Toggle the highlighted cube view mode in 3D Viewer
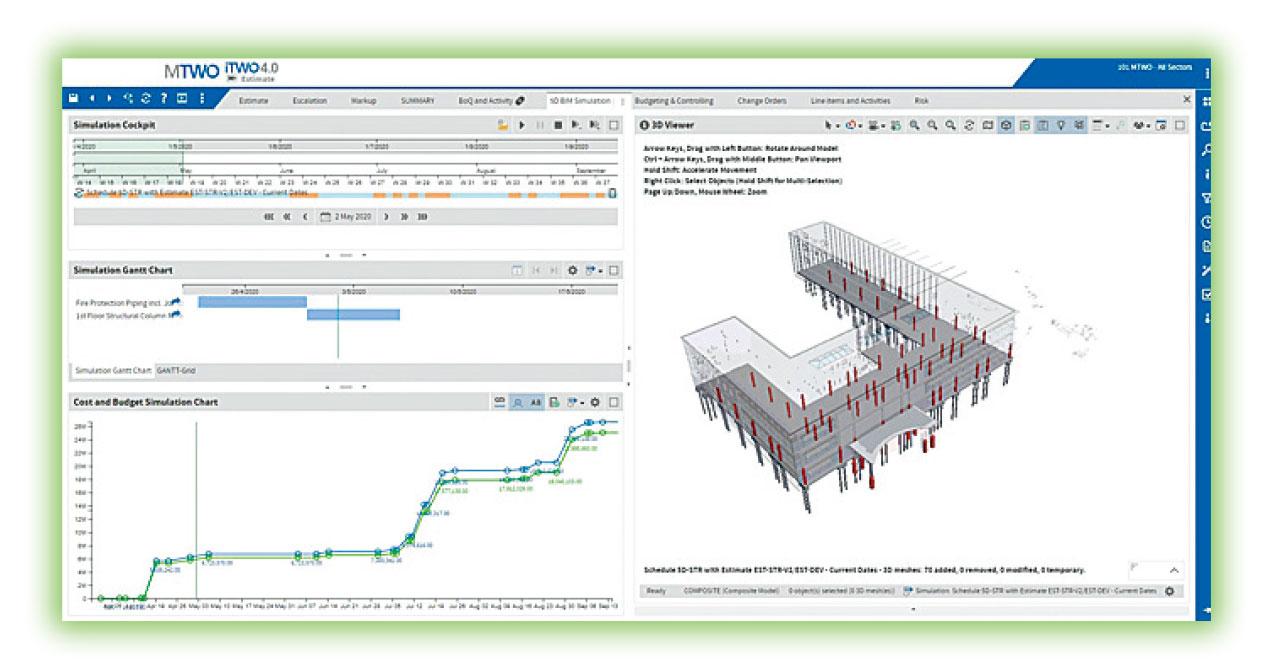This screenshot has width=1280, height=668. 1006,125
